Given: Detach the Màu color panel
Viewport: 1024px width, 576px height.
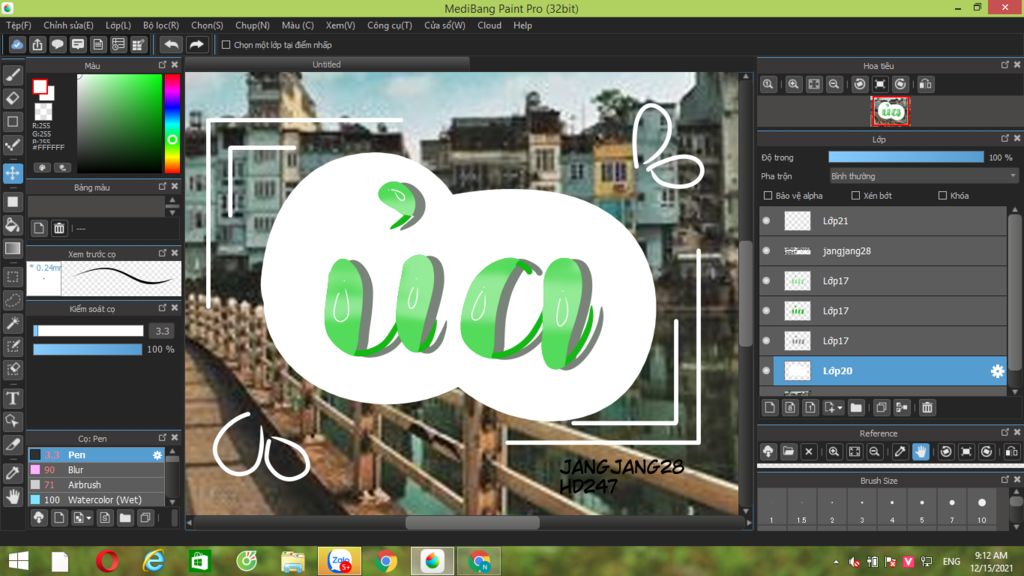Looking at the screenshot, I should click(x=163, y=65).
